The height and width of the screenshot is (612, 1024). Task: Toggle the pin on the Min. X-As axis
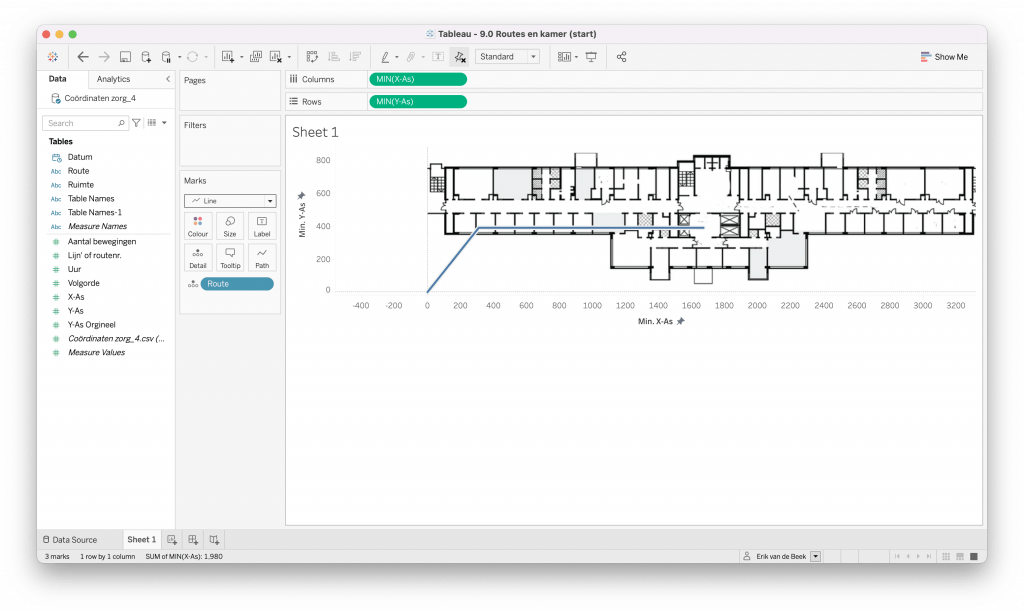(x=681, y=321)
